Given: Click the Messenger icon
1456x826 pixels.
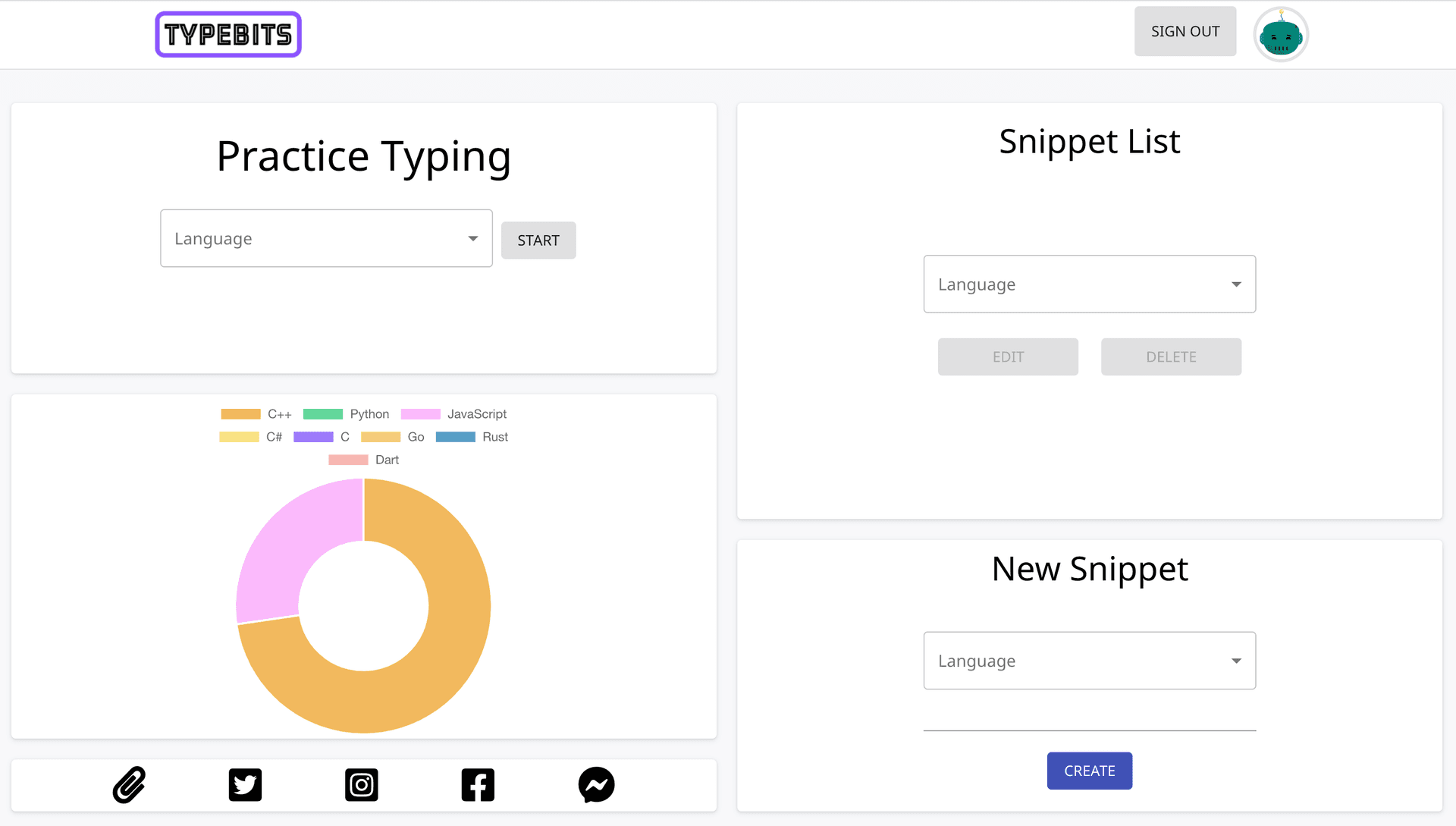Looking at the screenshot, I should (x=596, y=786).
